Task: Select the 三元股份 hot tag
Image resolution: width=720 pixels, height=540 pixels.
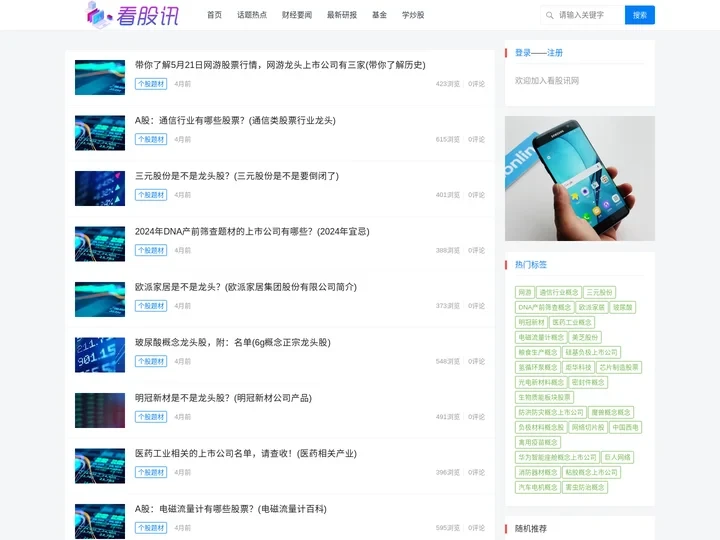Action: tap(600, 292)
